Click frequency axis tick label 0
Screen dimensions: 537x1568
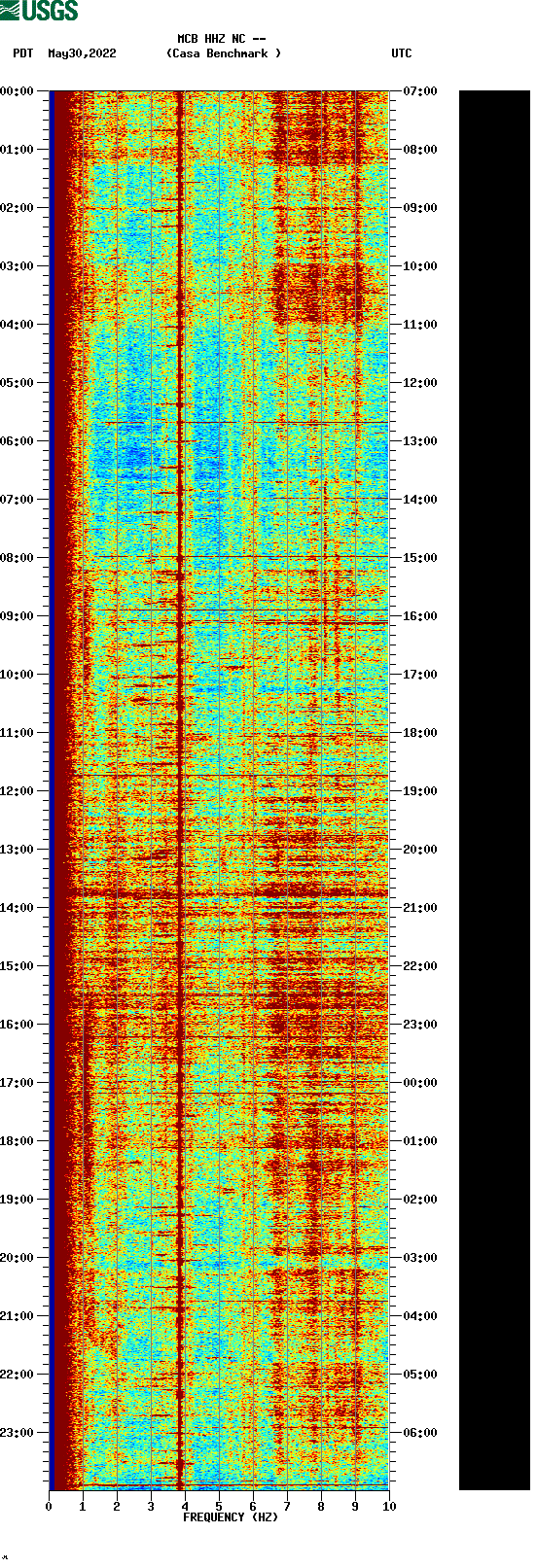pos(49,1507)
